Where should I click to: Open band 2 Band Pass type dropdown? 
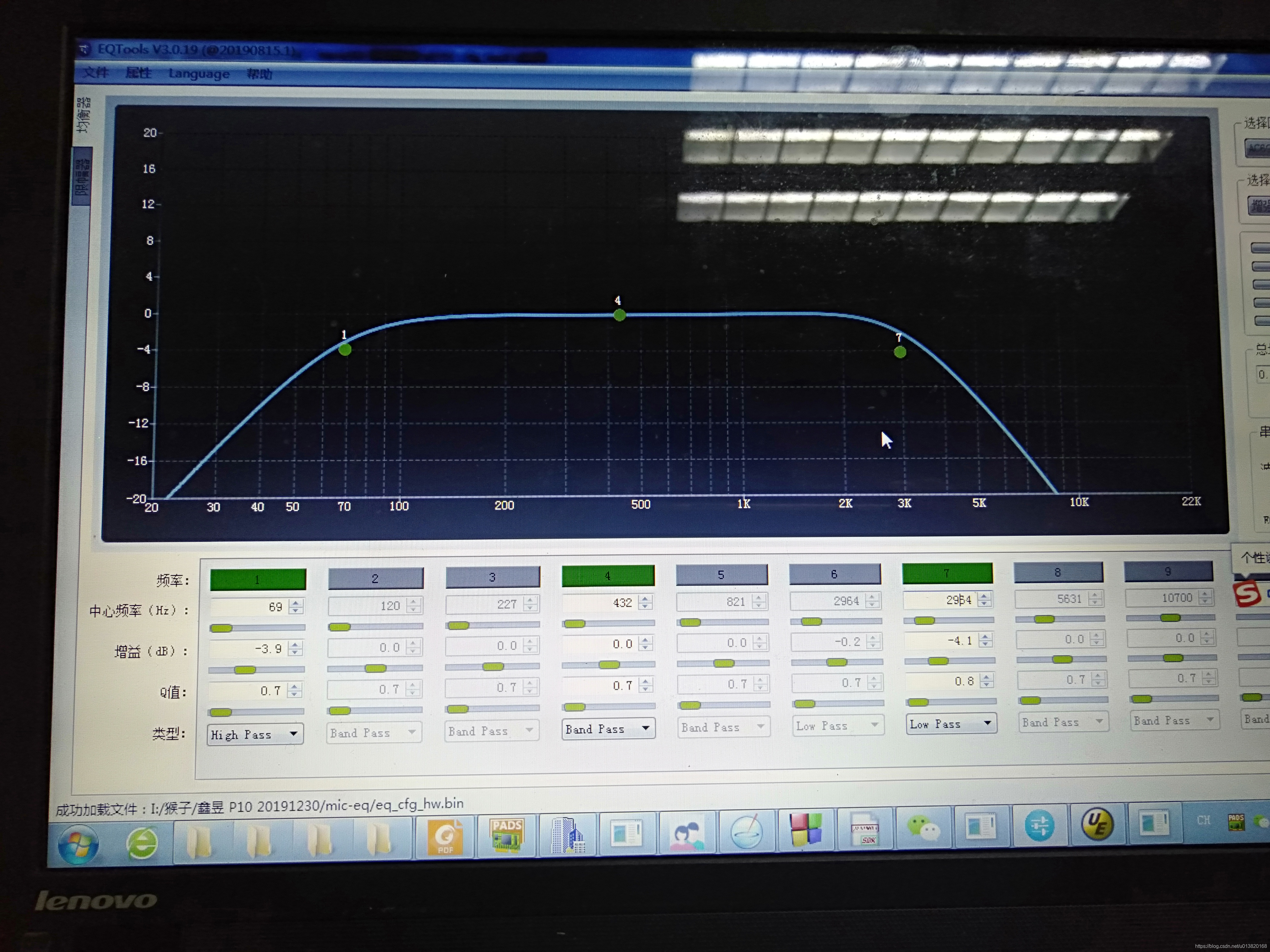point(374,732)
